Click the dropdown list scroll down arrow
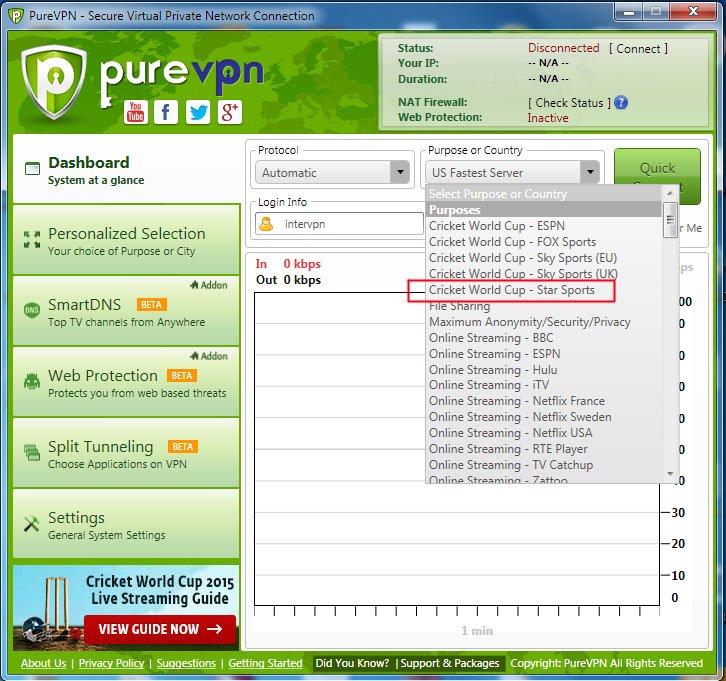The width and height of the screenshot is (726, 681). [670, 474]
